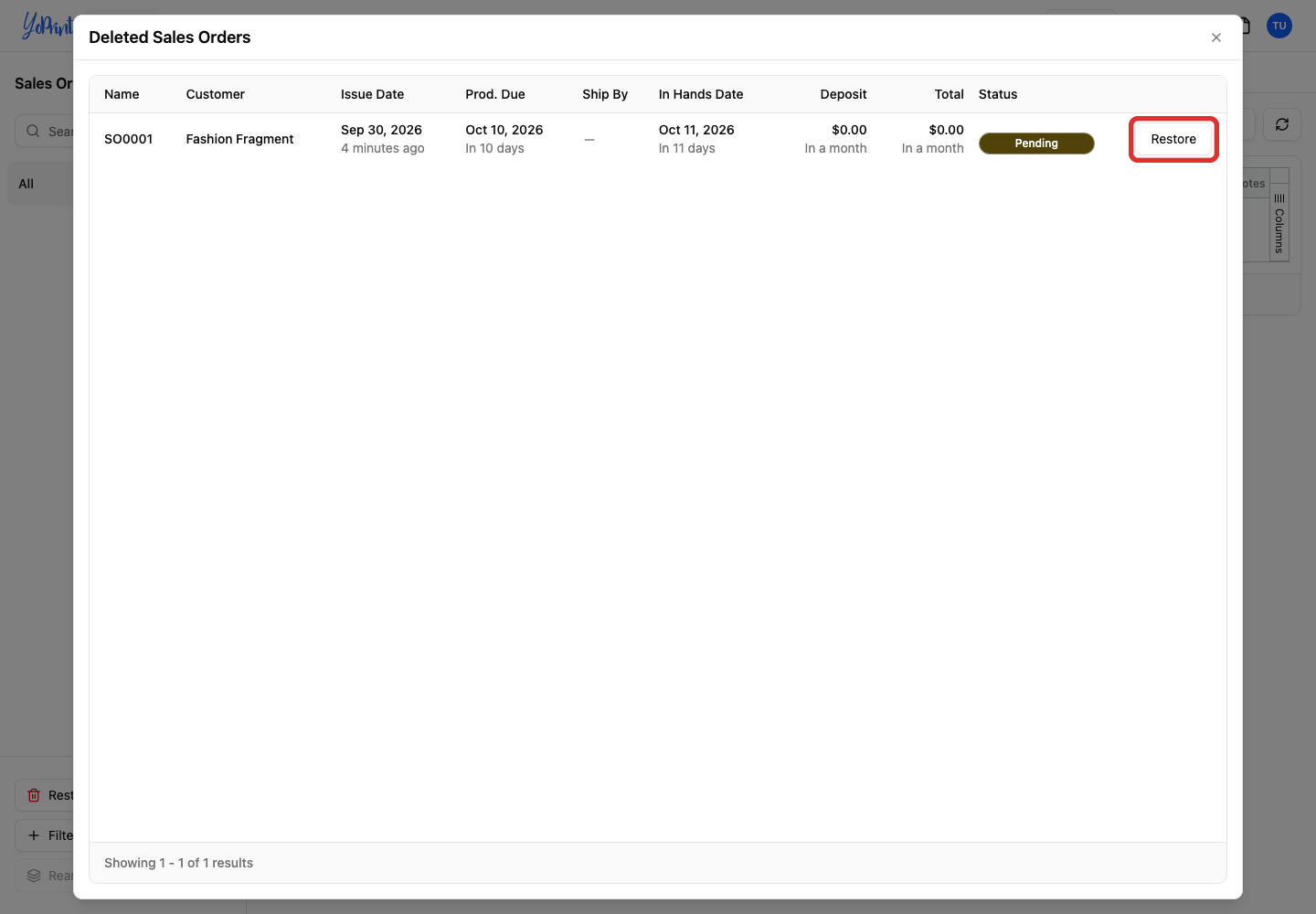The image size is (1316, 914).
Task: Click the Pending status badge
Action: [1036, 143]
